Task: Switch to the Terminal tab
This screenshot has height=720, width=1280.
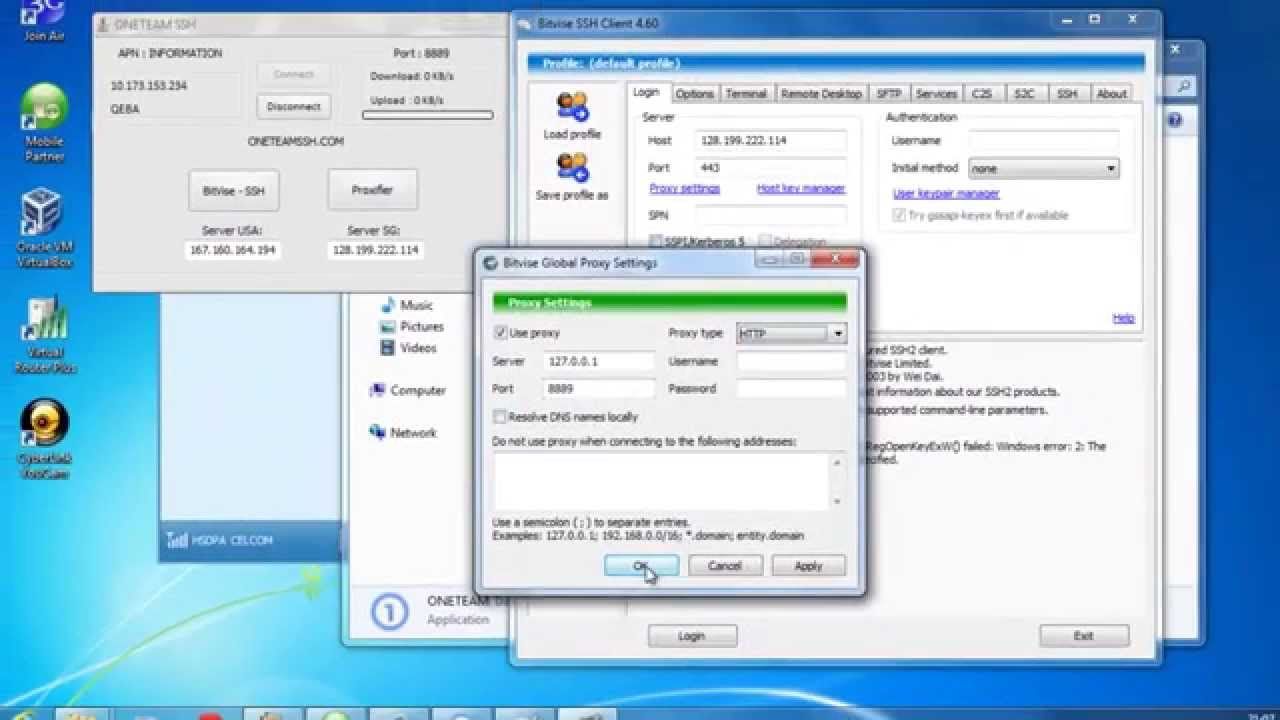Action: point(746,94)
